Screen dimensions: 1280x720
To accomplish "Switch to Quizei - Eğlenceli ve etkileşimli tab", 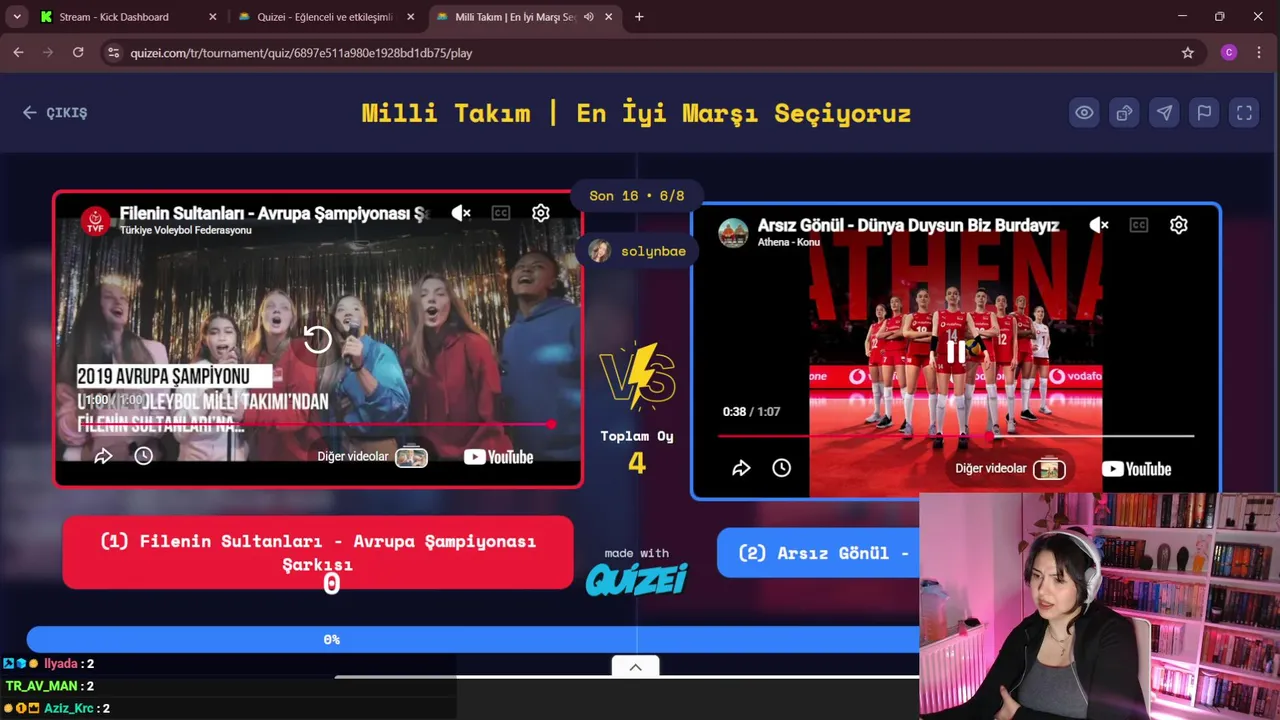I will 325,17.
